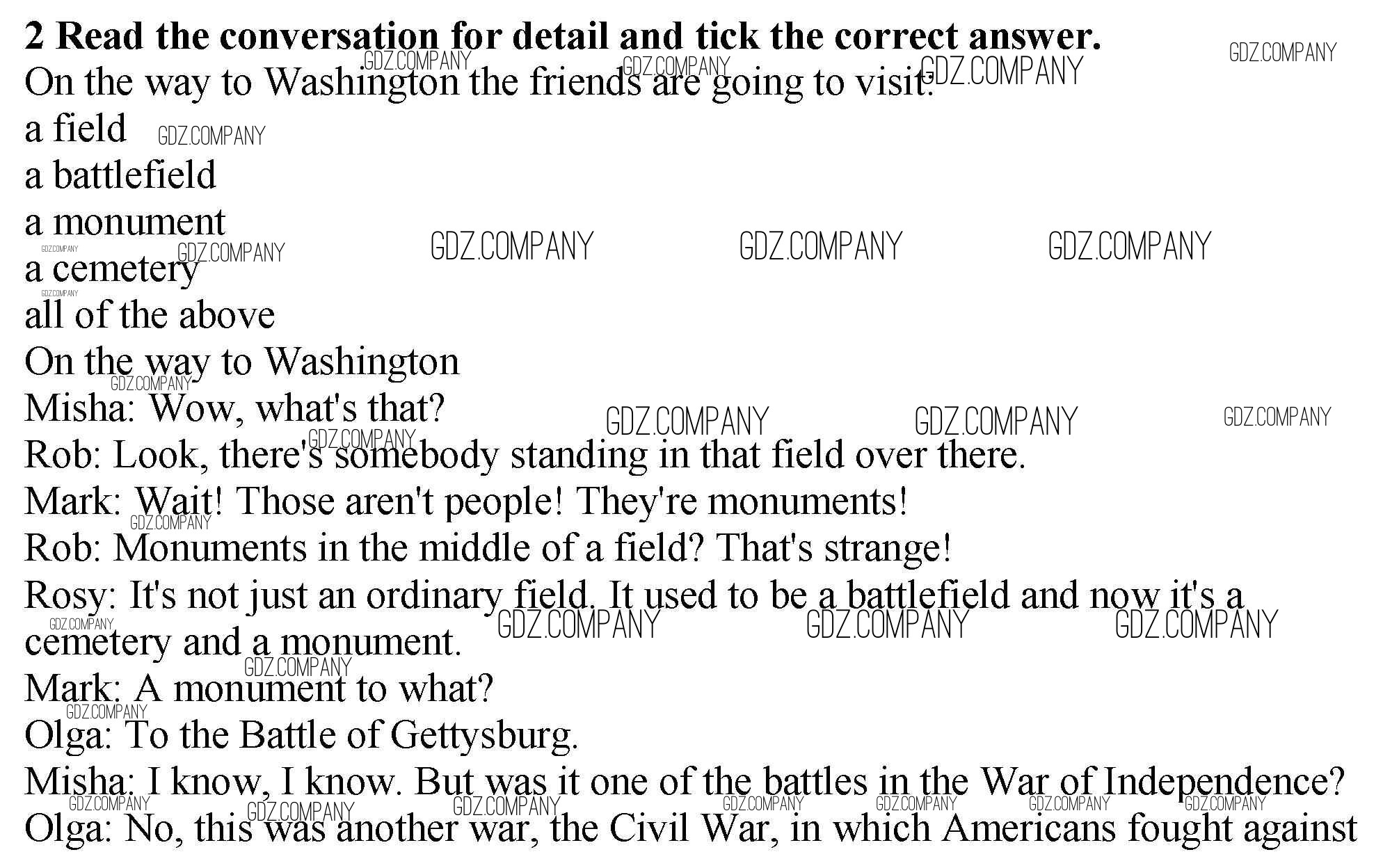The width and height of the screenshot is (1399, 868).
Task: Tick the "a battlefield" answer option
Action: (x=120, y=175)
